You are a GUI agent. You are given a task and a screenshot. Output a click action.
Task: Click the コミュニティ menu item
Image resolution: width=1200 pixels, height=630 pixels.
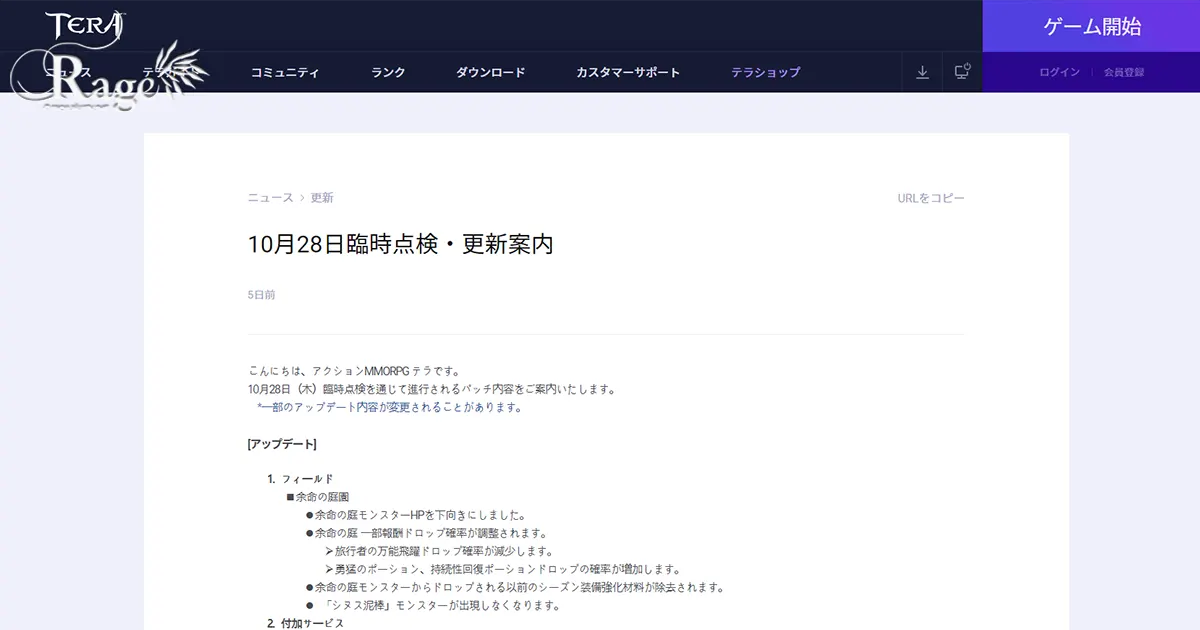point(285,72)
